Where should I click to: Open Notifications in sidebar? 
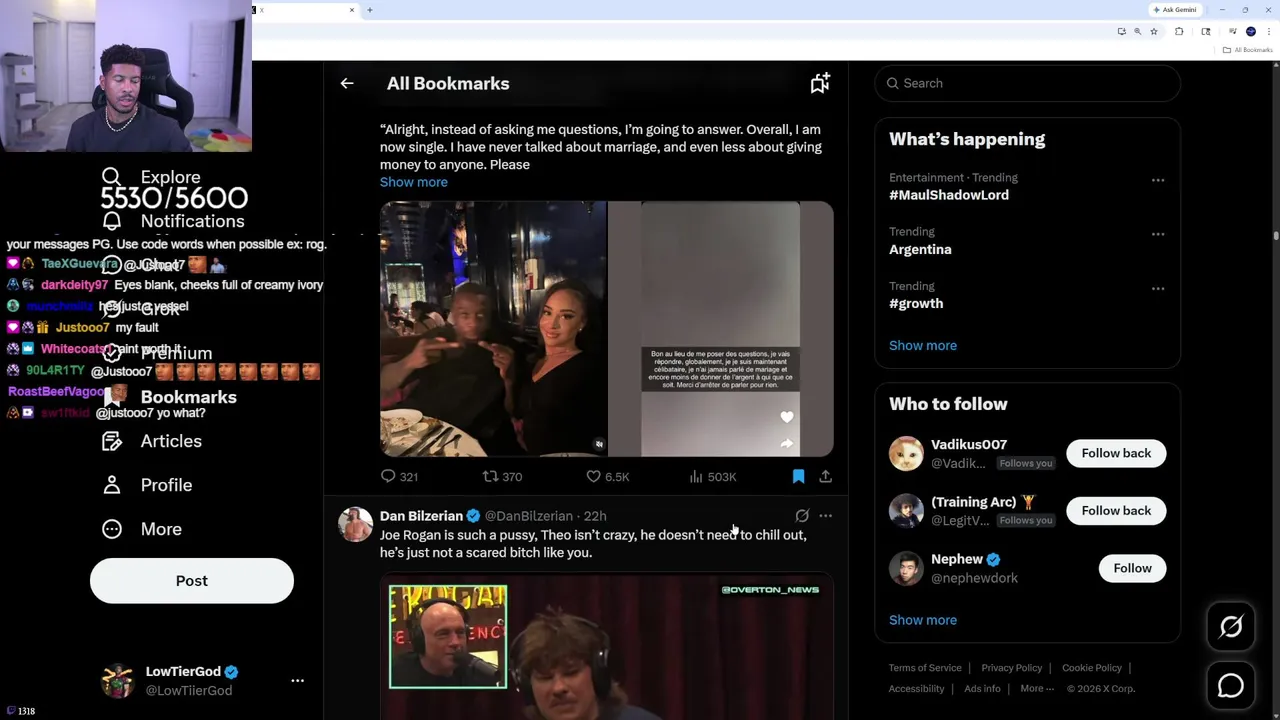(174, 221)
